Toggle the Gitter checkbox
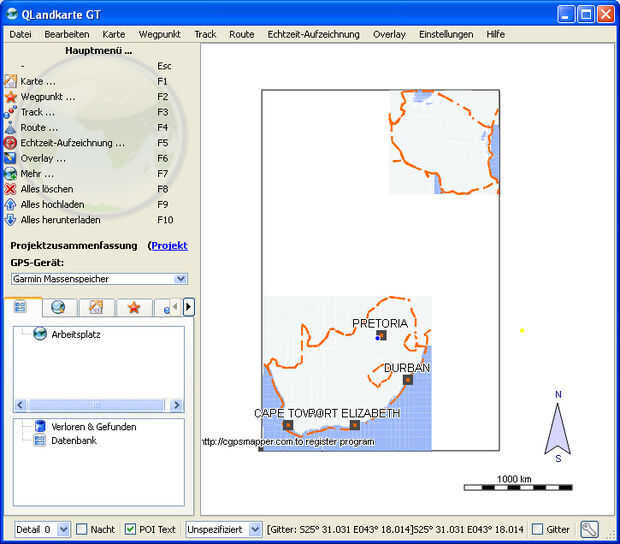 (x=538, y=529)
